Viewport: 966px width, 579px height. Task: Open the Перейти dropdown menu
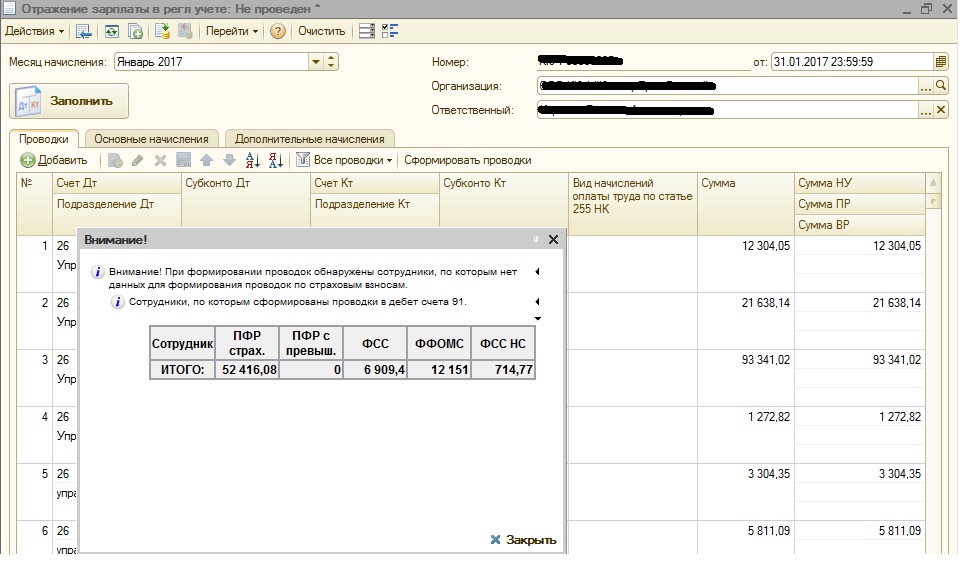coord(231,31)
